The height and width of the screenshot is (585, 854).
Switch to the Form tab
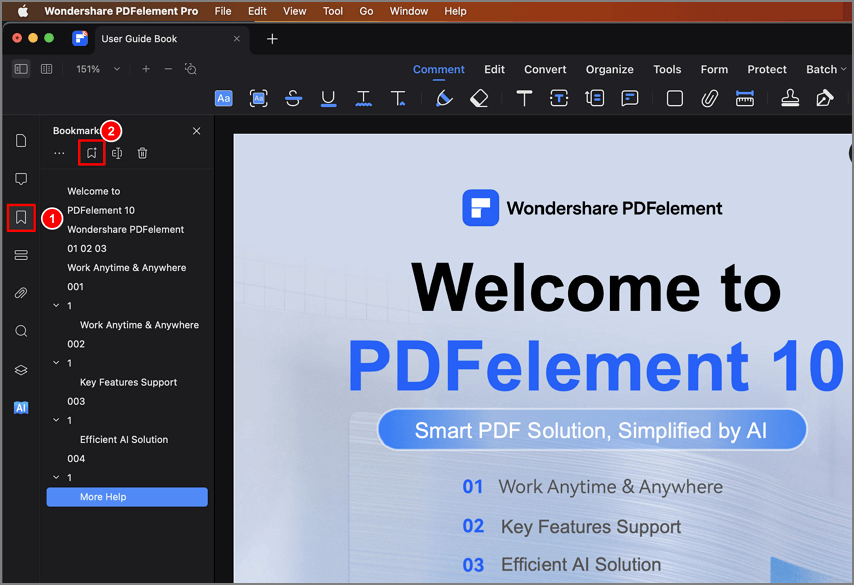click(x=714, y=69)
